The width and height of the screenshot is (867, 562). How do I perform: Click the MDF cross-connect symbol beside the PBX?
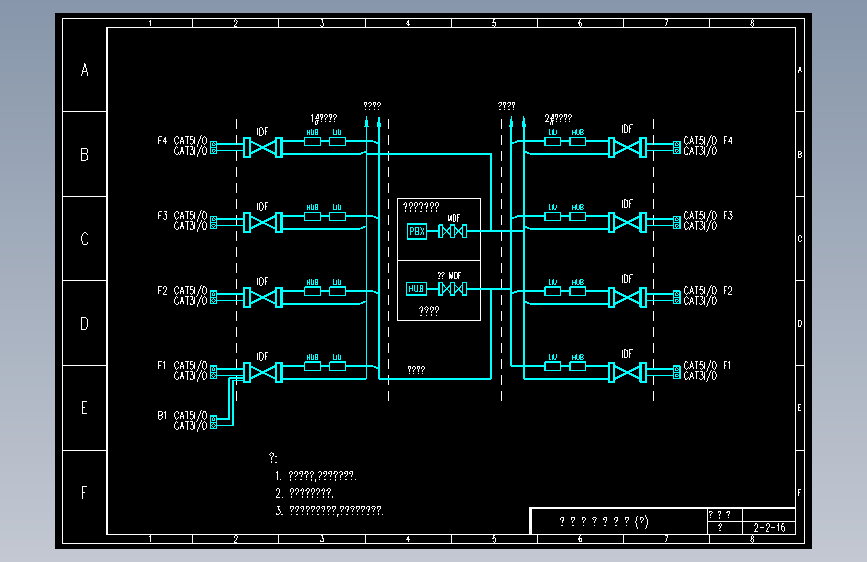point(452,231)
